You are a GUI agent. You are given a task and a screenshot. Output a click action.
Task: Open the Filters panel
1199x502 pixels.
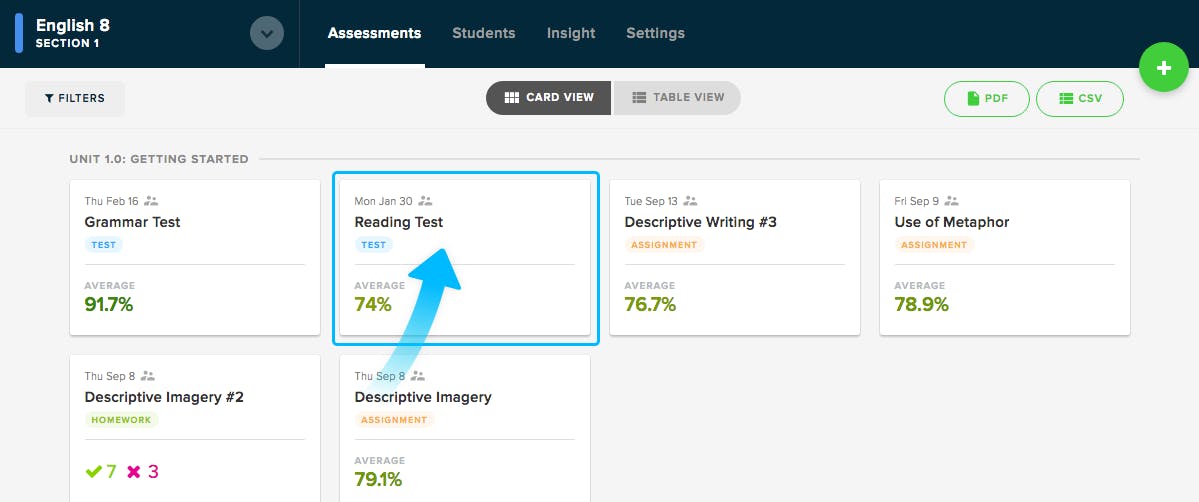tap(75, 99)
